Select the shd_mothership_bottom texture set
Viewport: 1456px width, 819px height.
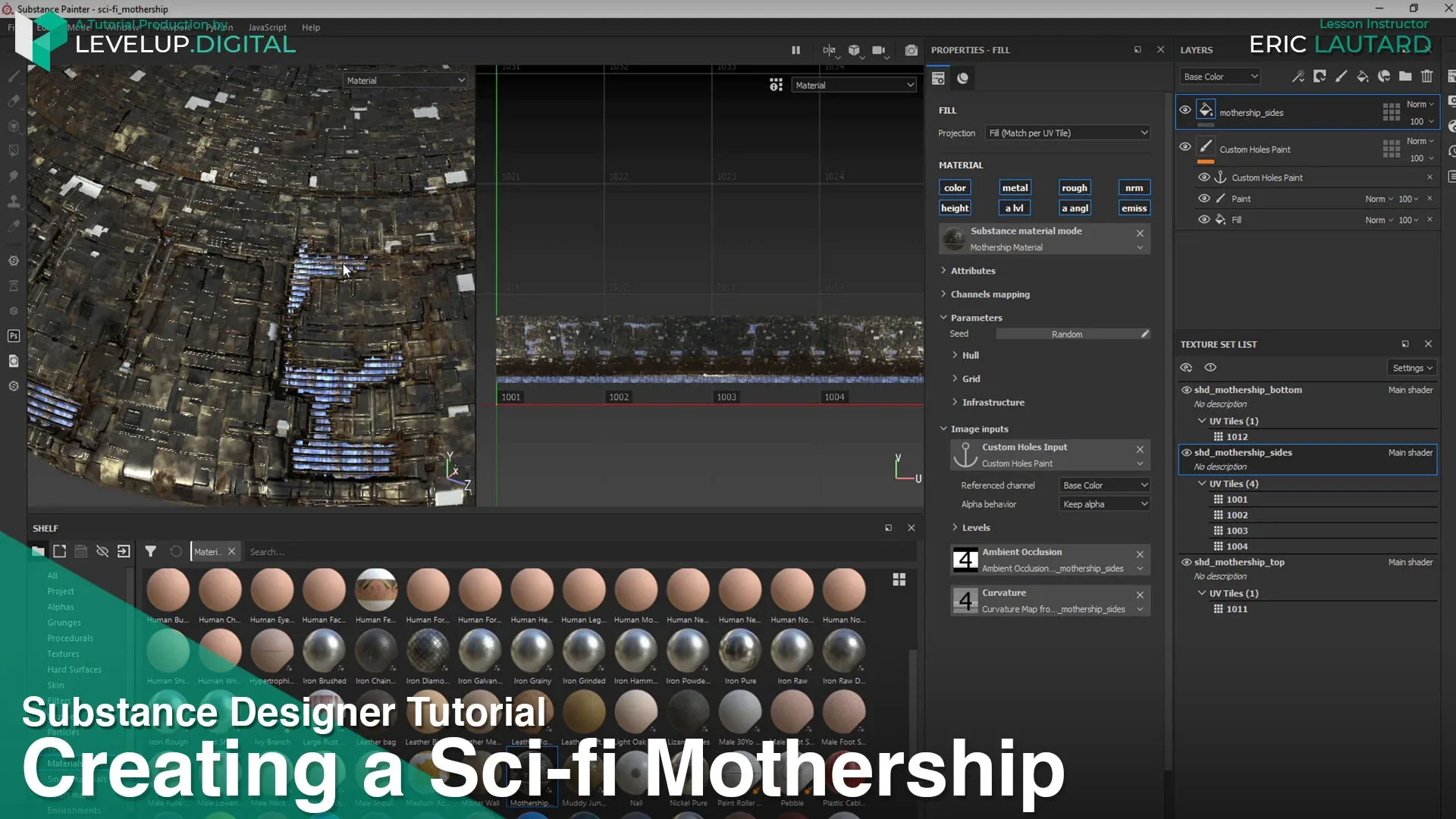1248,390
